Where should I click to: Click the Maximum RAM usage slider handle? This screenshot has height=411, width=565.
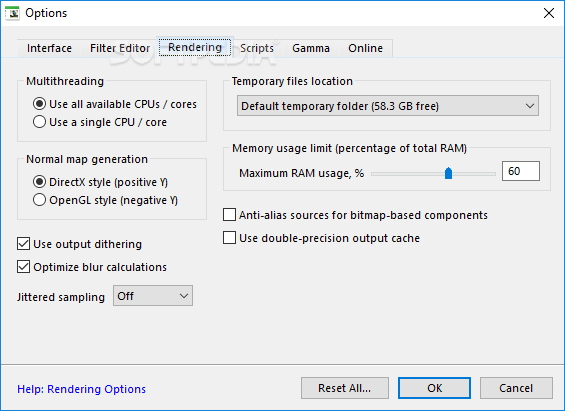click(448, 173)
